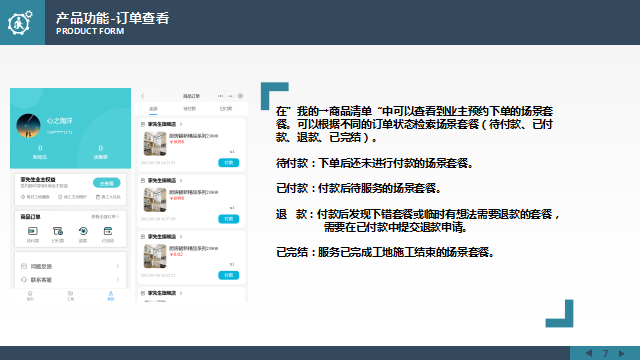Open the product thumbnail of the 14:21 order
The width and height of the screenshot is (640, 360).
(155, 143)
